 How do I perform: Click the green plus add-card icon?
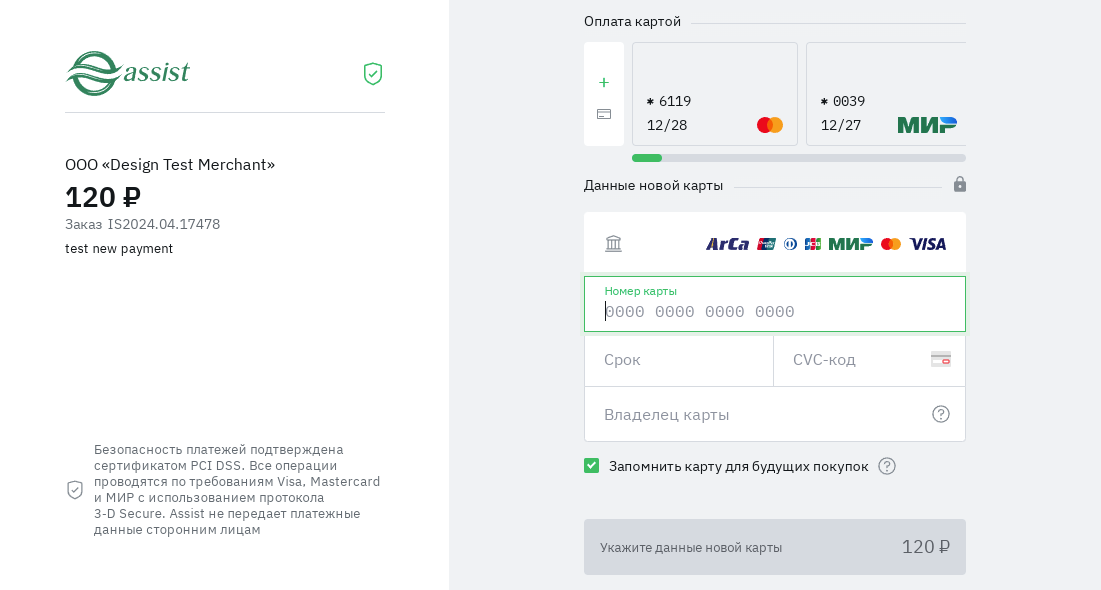coord(604,83)
